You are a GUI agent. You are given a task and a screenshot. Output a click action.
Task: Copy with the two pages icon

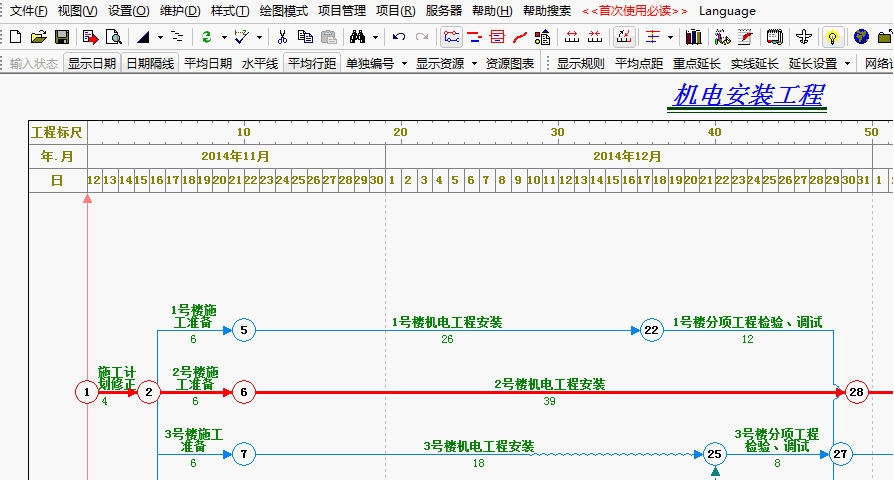point(306,38)
